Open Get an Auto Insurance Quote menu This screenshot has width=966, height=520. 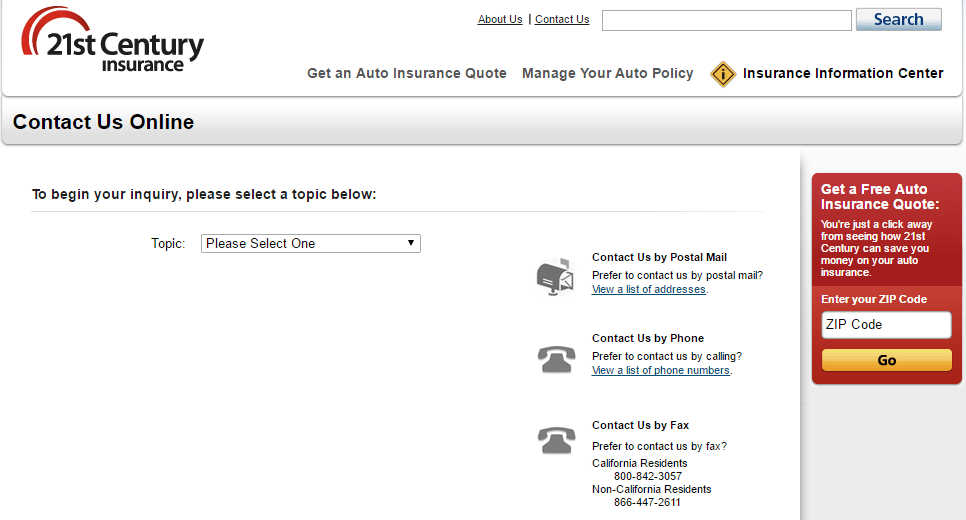click(x=407, y=73)
